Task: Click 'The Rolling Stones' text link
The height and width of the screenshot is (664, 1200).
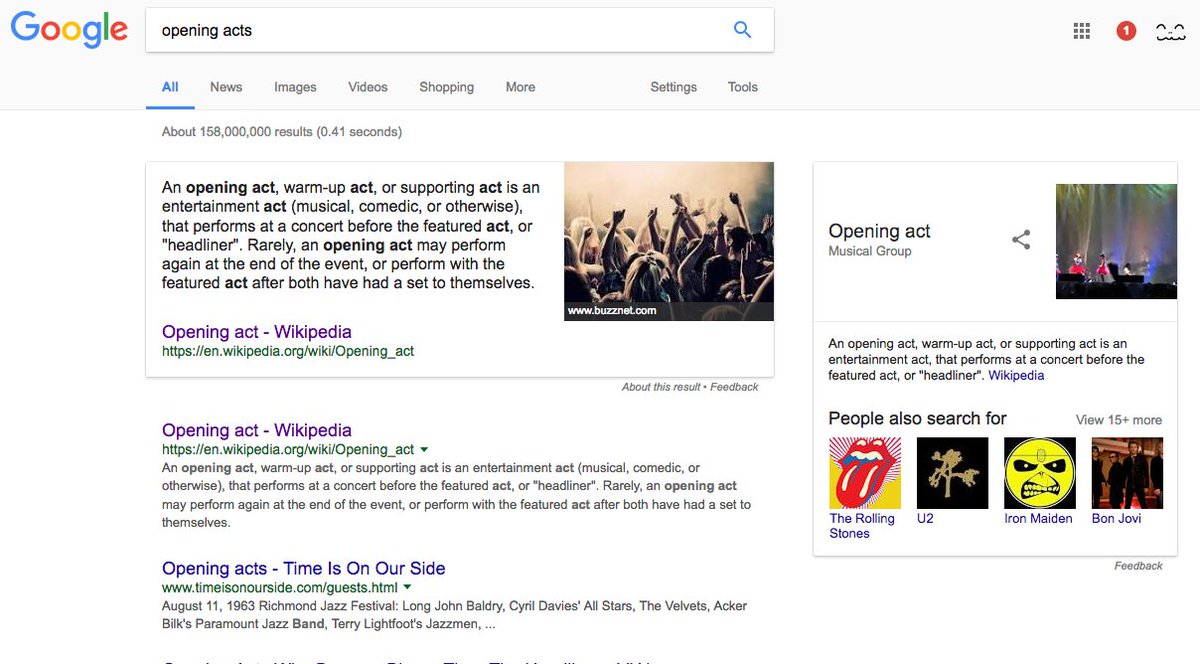Action: [x=862, y=526]
